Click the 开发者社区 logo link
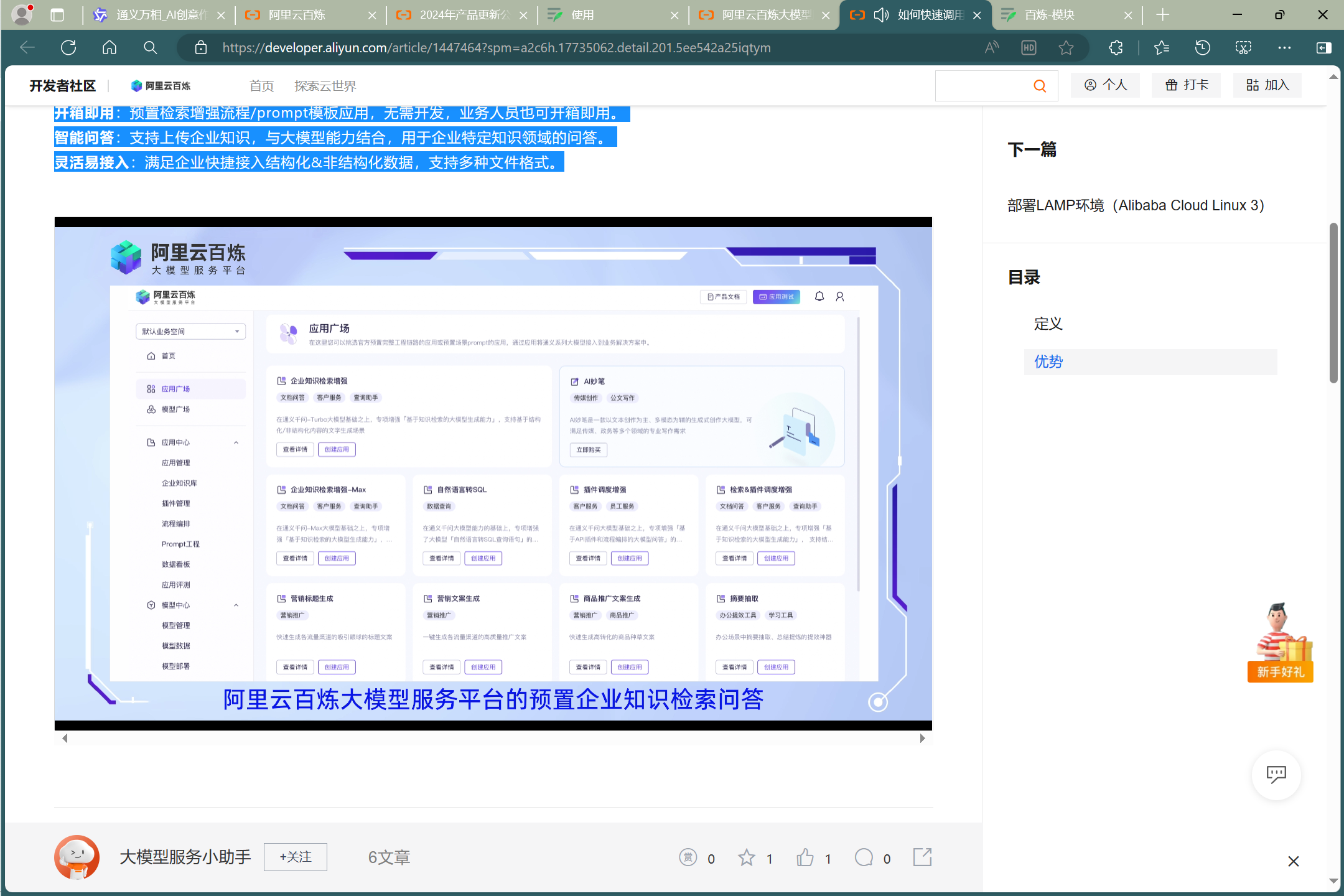 coord(62,86)
